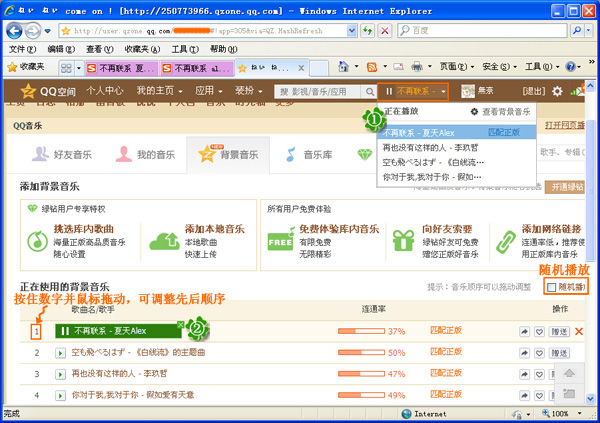Click the Read Mail envelope icon
Screen dimensions: 600x423
coord(398,67)
